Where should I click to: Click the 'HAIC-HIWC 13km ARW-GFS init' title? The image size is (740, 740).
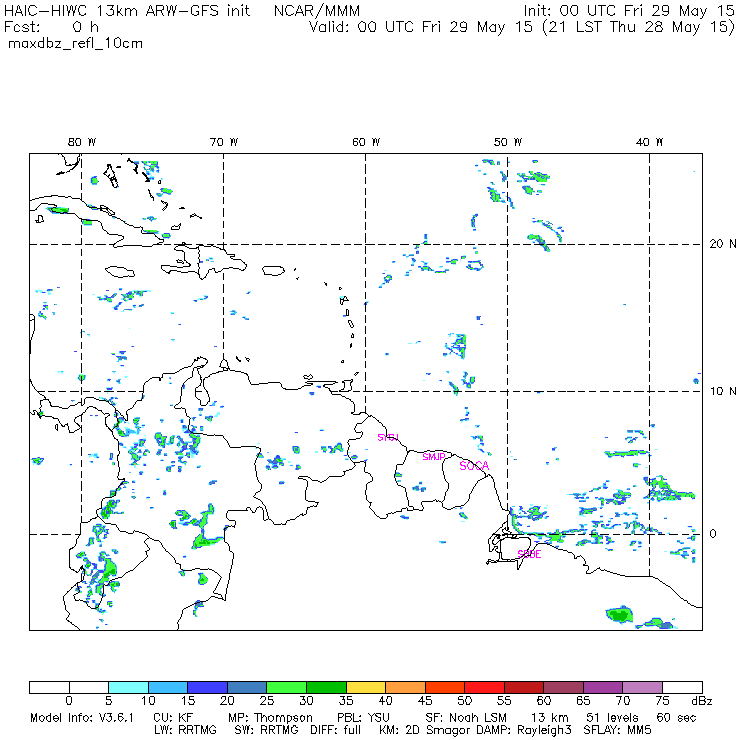(126, 11)
